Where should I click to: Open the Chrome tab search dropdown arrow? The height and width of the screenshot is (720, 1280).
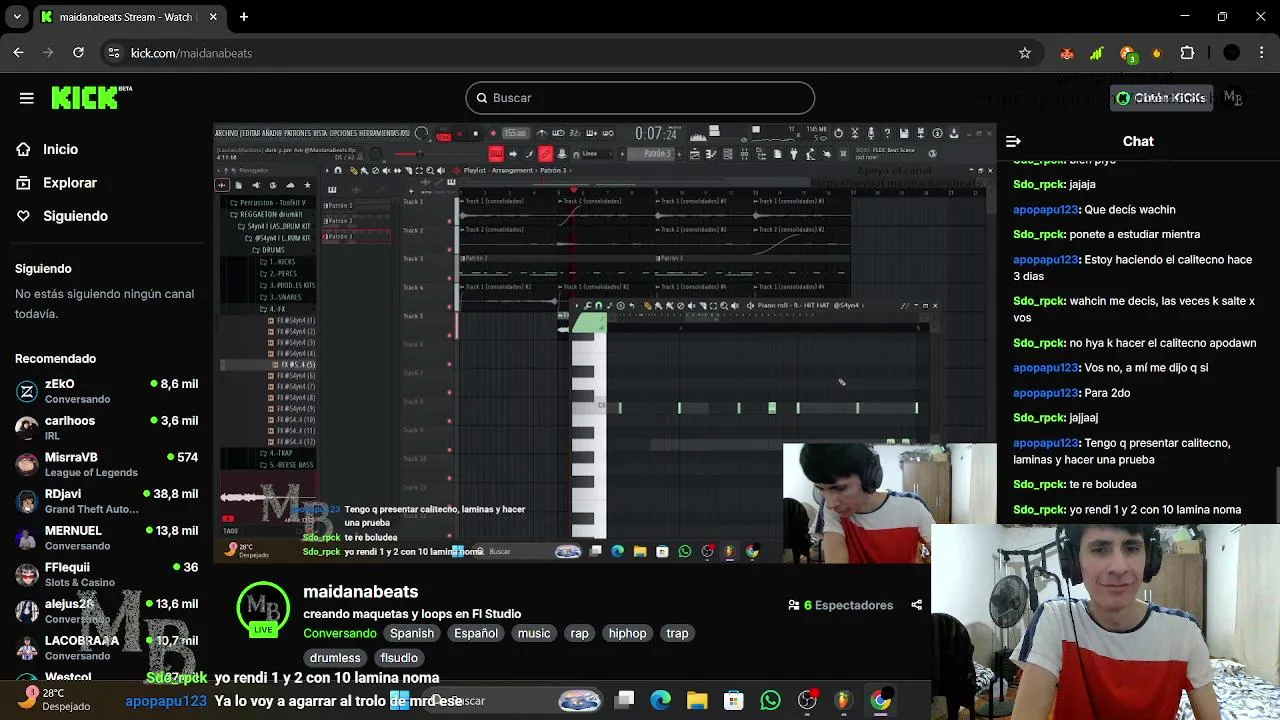[17, 17]
